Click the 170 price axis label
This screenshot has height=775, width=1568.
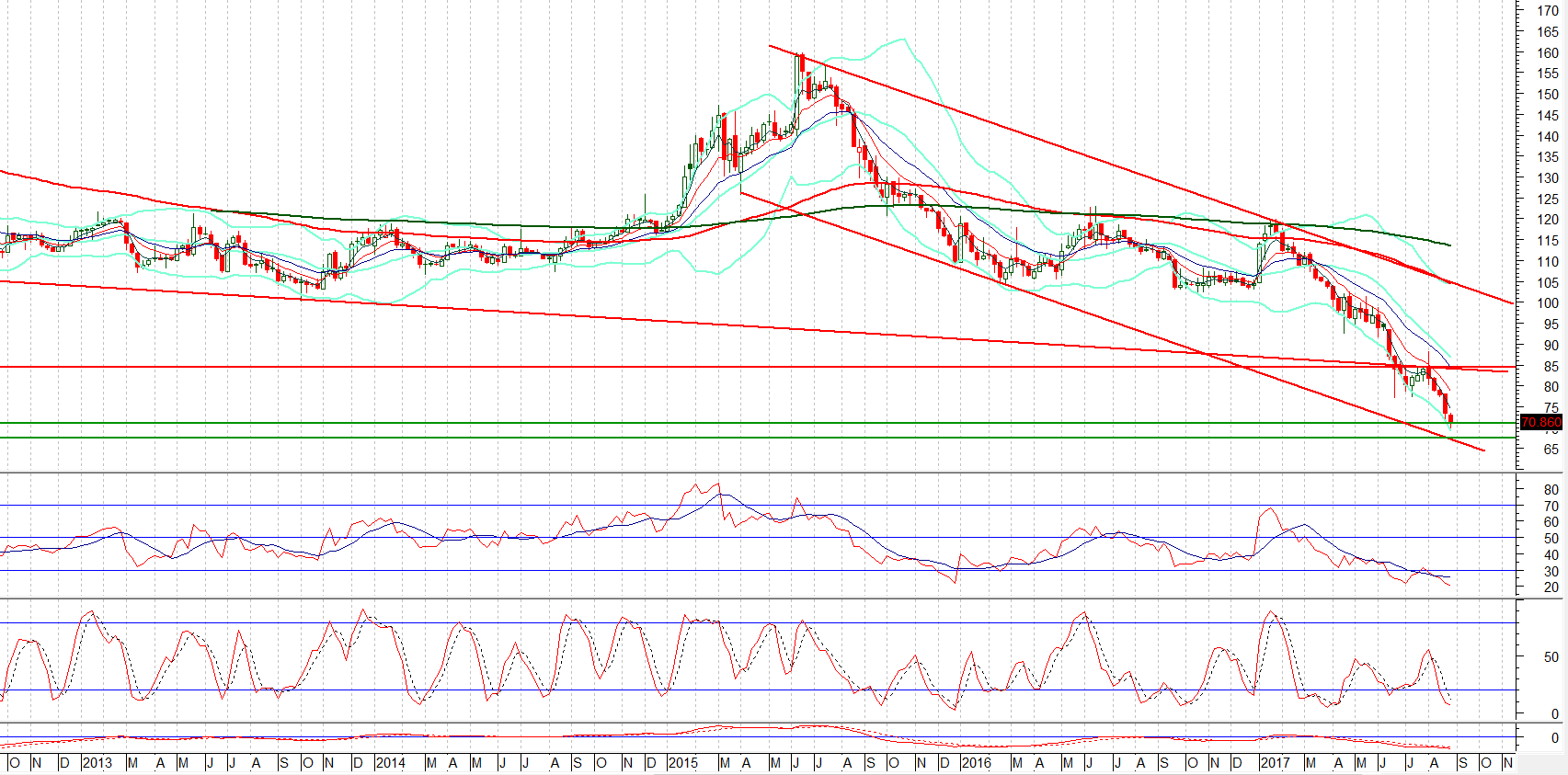click(1548, 11)
